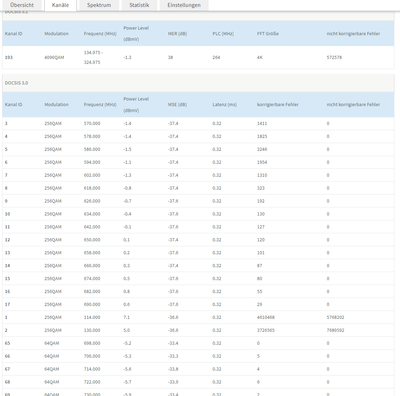Click the MSE (dB) column header
The height and width of the screenshot is (396, 400).
click(177, 105)
